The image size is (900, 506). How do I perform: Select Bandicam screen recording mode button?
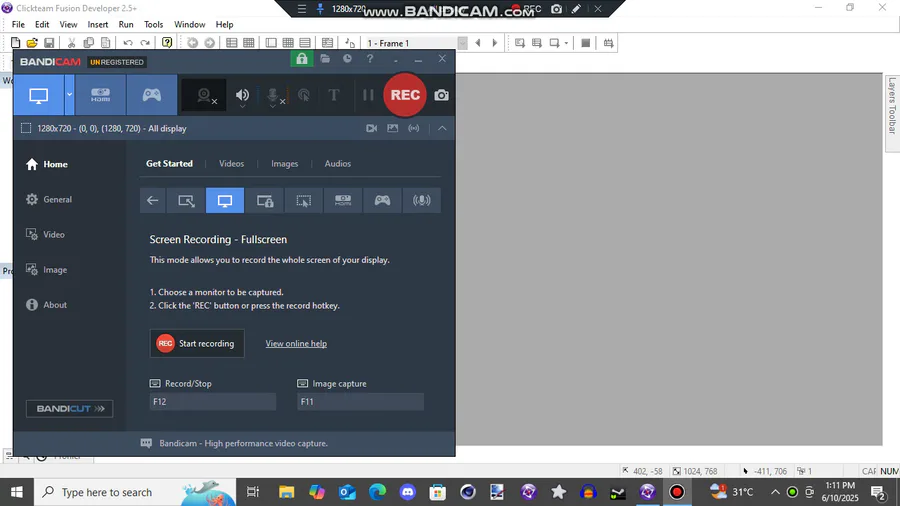pos(38,95)
